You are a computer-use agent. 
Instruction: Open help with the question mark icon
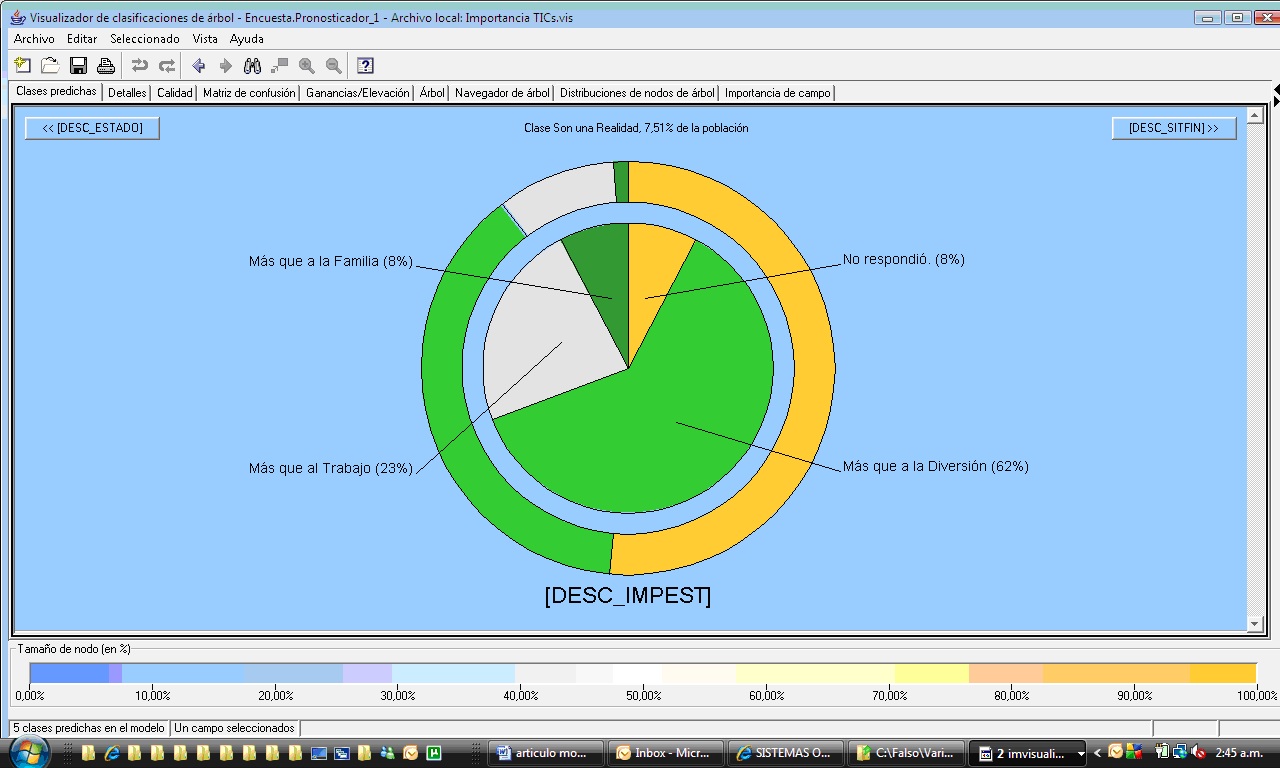coord(365,66)
